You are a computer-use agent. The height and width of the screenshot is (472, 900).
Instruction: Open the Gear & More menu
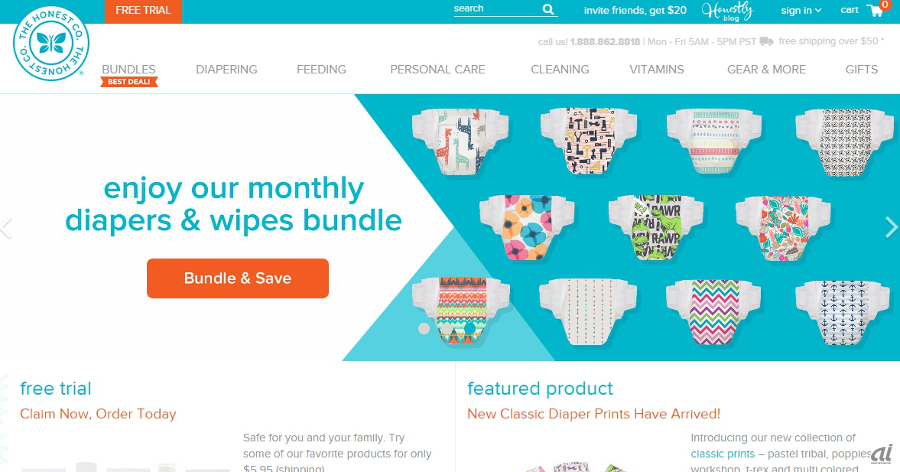pos(766,69)
